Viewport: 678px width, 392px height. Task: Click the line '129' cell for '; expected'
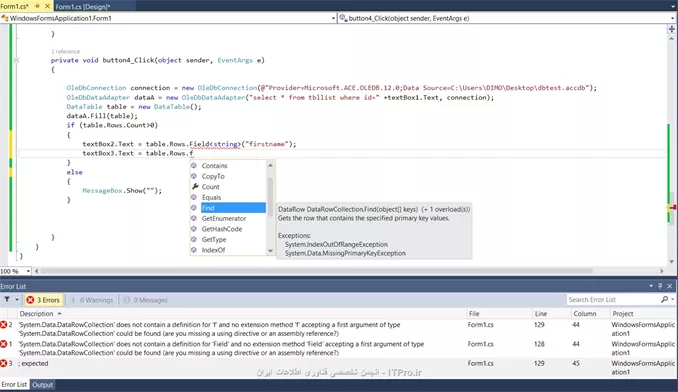click(x=539, y=363)
